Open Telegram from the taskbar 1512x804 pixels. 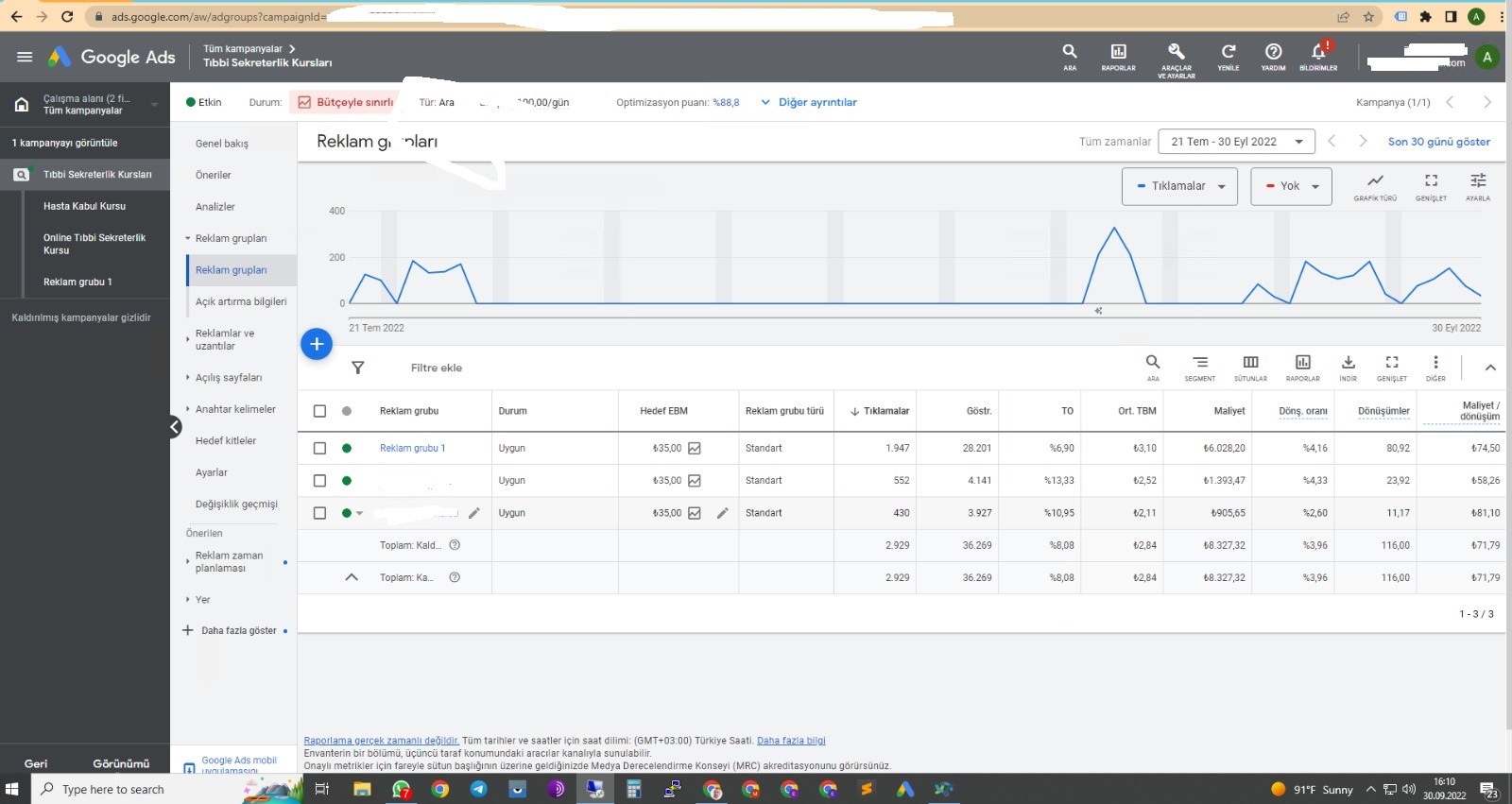tap(479, 789)
